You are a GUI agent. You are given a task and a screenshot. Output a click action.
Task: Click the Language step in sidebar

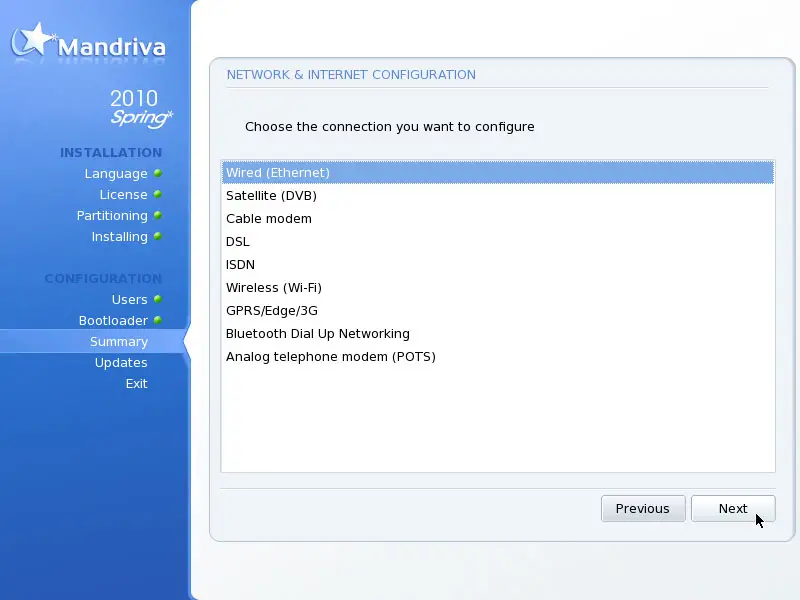click(116, 173)
